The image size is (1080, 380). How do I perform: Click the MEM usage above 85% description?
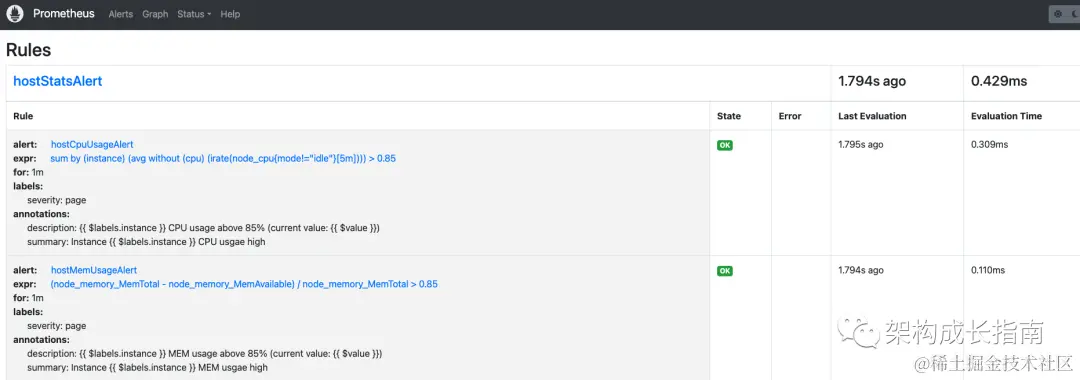205,353
